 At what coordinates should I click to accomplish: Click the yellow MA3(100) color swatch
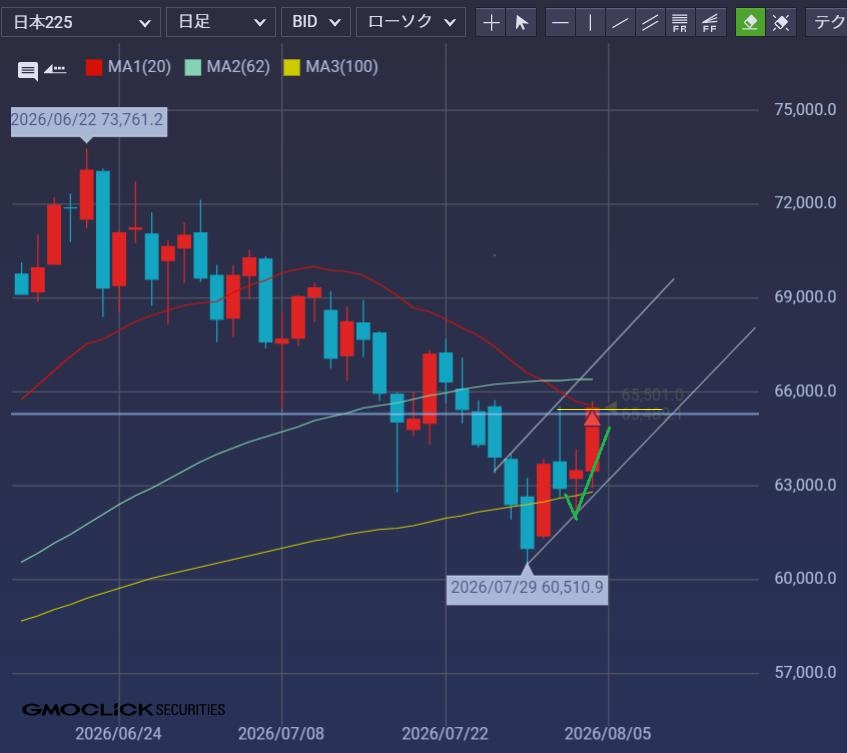pos(292,68)
